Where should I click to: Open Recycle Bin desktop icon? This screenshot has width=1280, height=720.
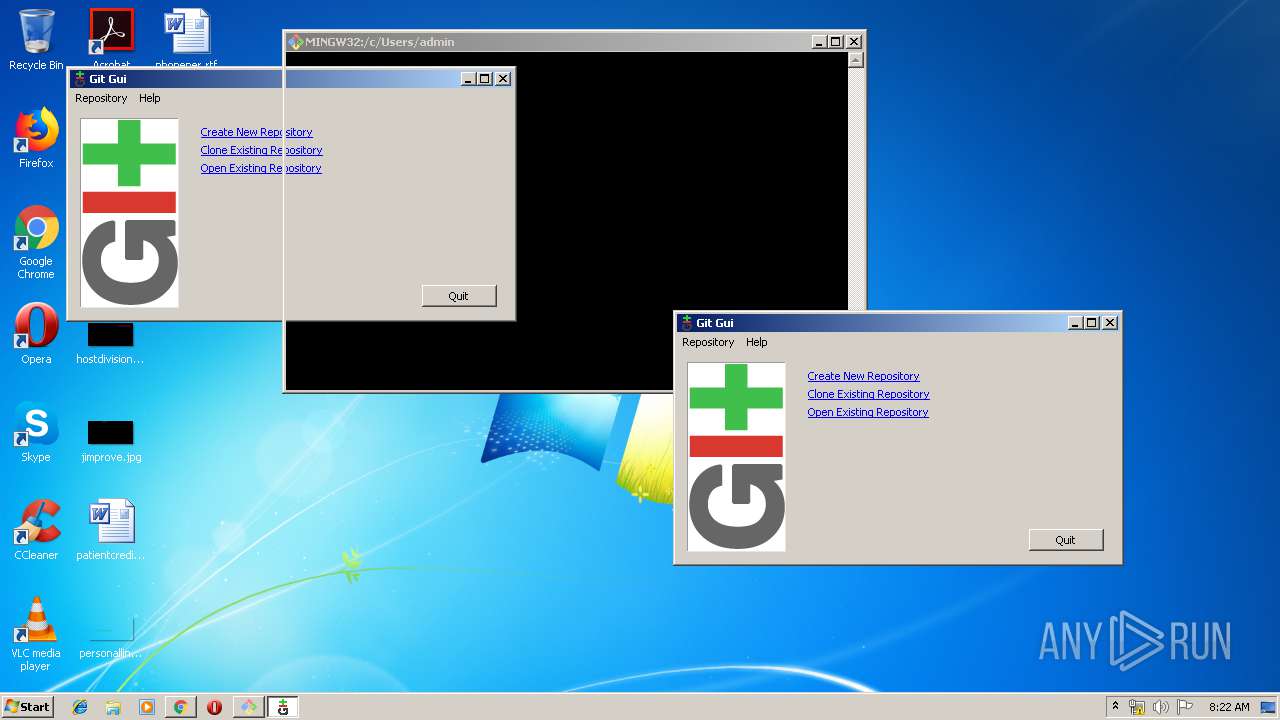point(36,40)
